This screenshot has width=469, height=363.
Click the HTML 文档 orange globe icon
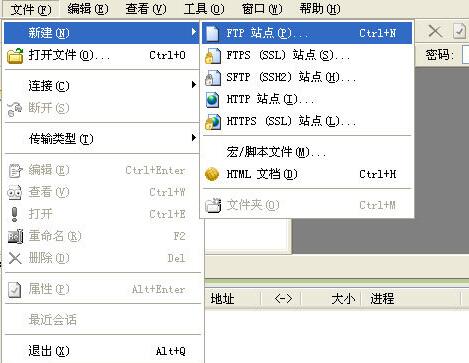pyautogui.click(x=212, y=174)
